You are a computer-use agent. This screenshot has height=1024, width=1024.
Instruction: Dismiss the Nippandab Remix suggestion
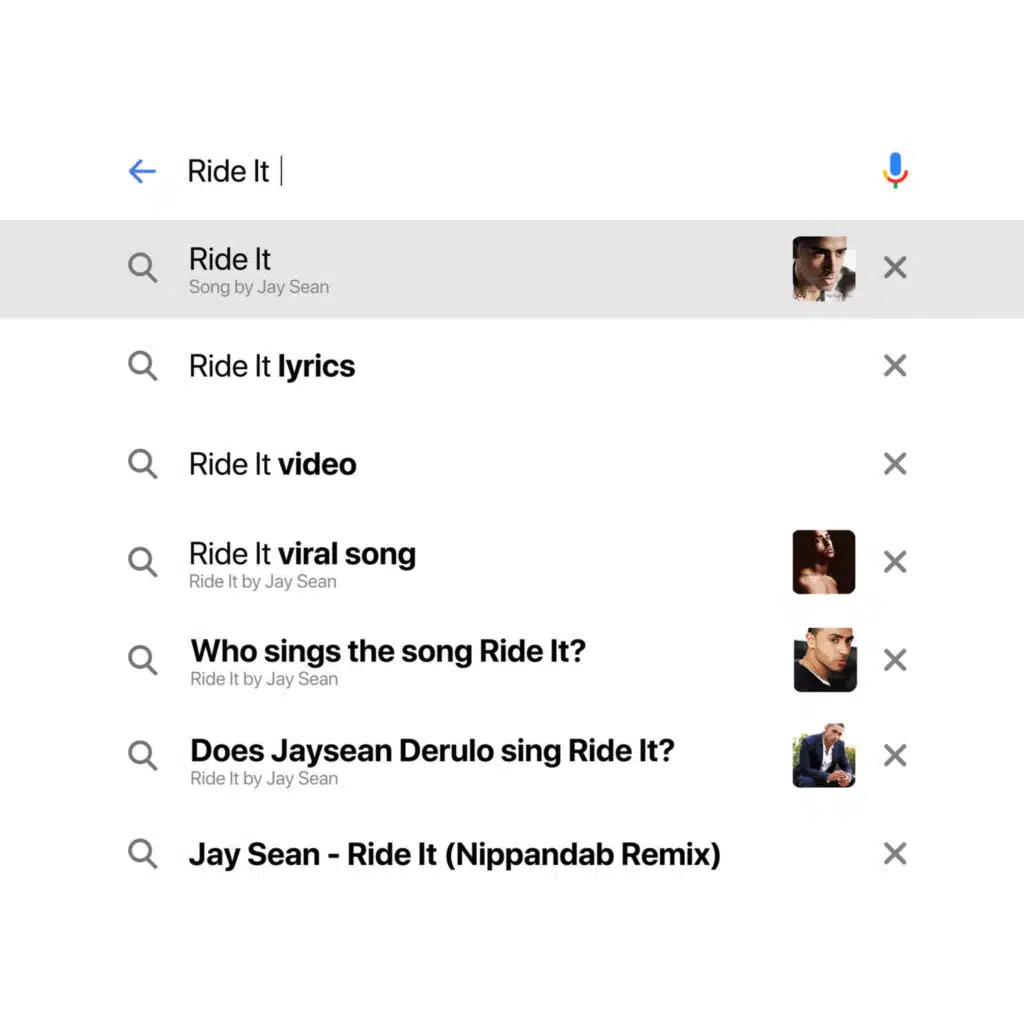click(x=895, y=854)
